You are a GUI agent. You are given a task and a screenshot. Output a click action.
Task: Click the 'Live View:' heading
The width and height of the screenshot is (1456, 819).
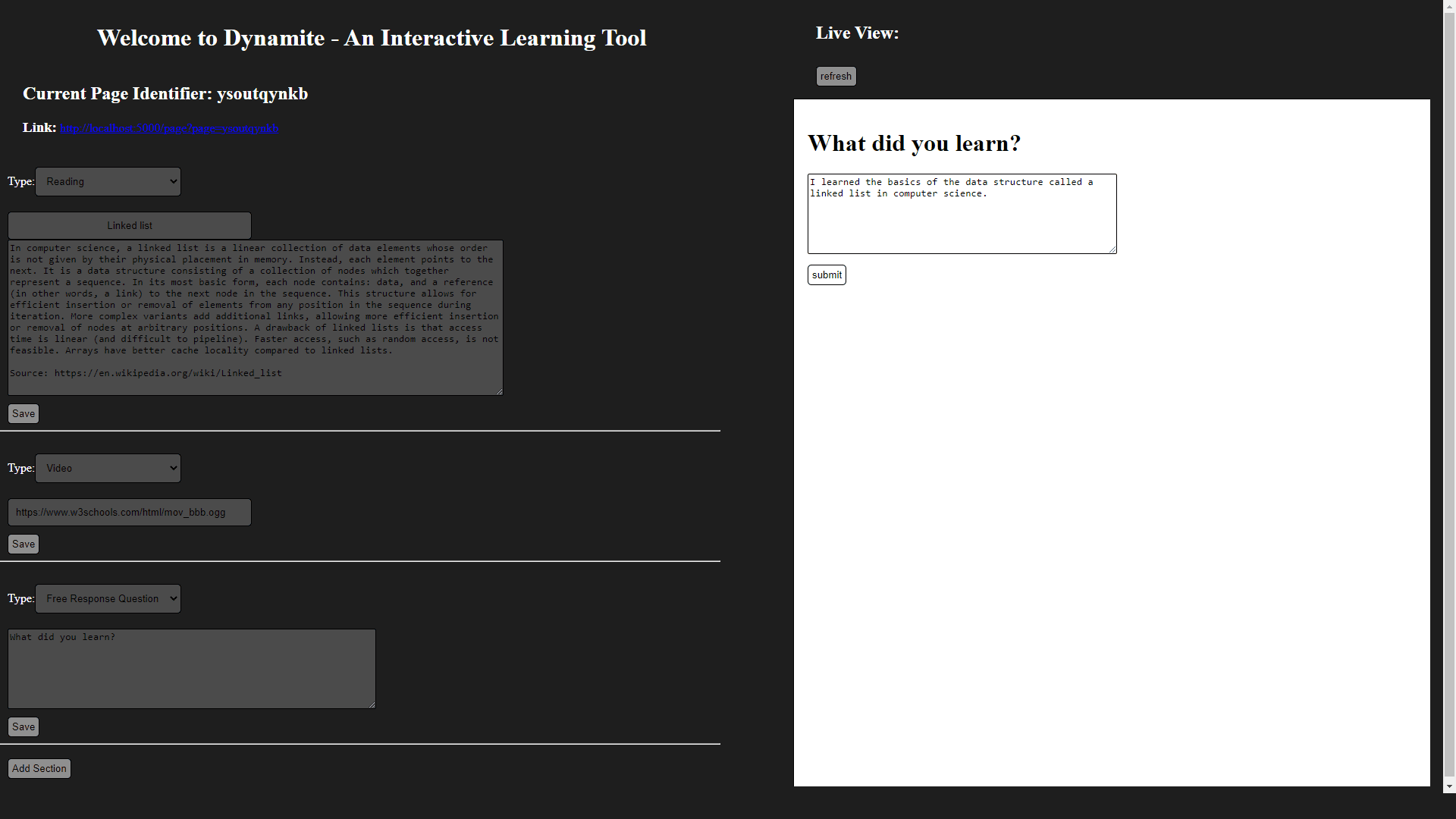point(858,33)
